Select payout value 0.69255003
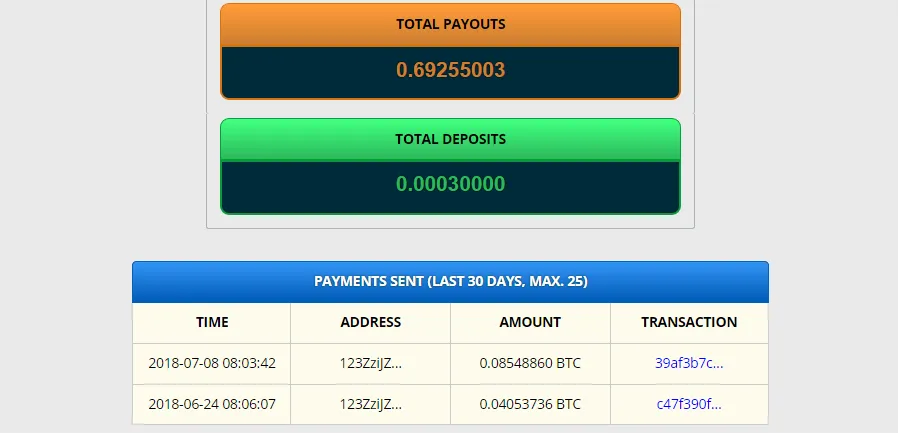This screenshot has width=898, height=433. 451,70
